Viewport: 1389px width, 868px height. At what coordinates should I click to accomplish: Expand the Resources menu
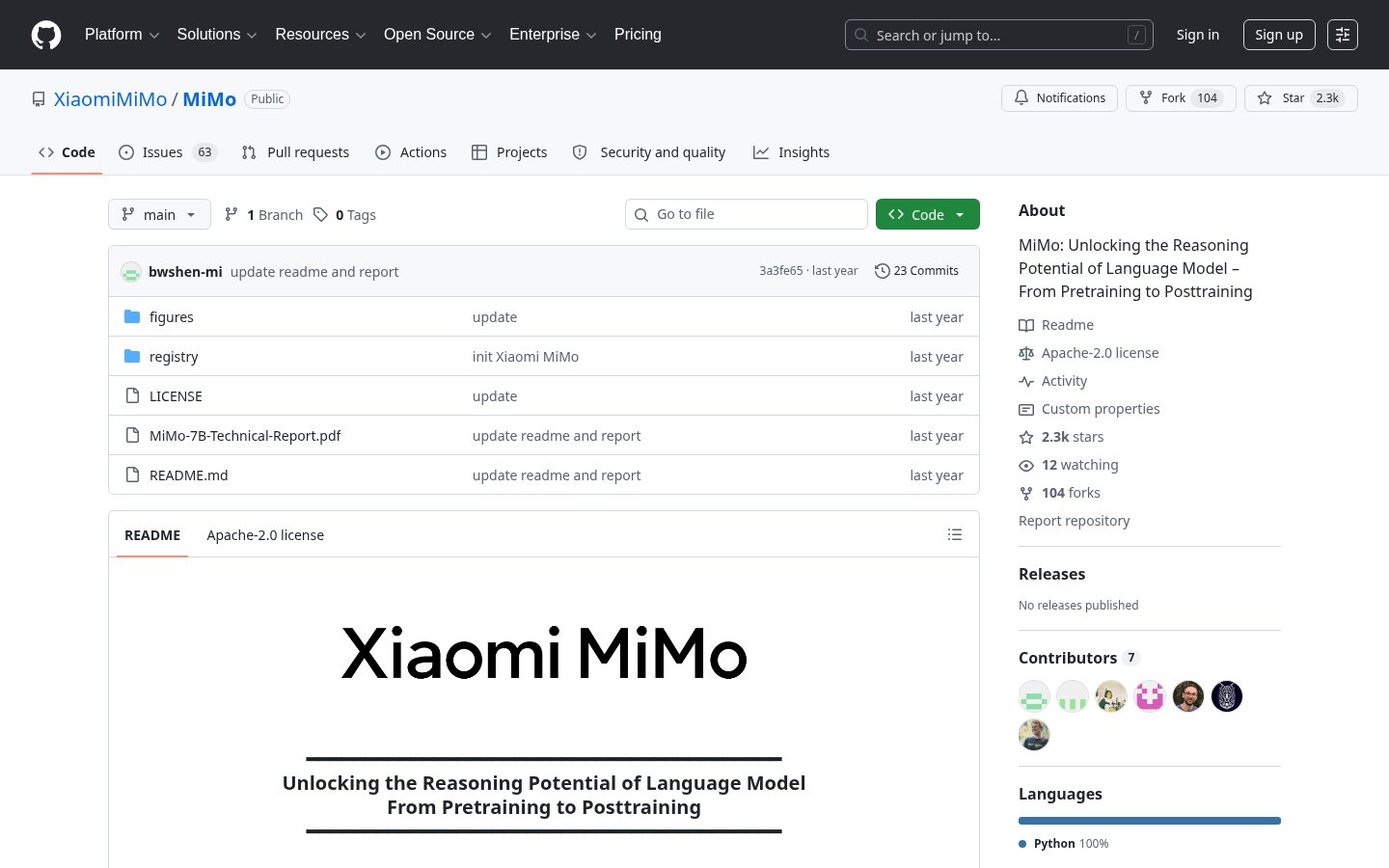click(320, 35)
